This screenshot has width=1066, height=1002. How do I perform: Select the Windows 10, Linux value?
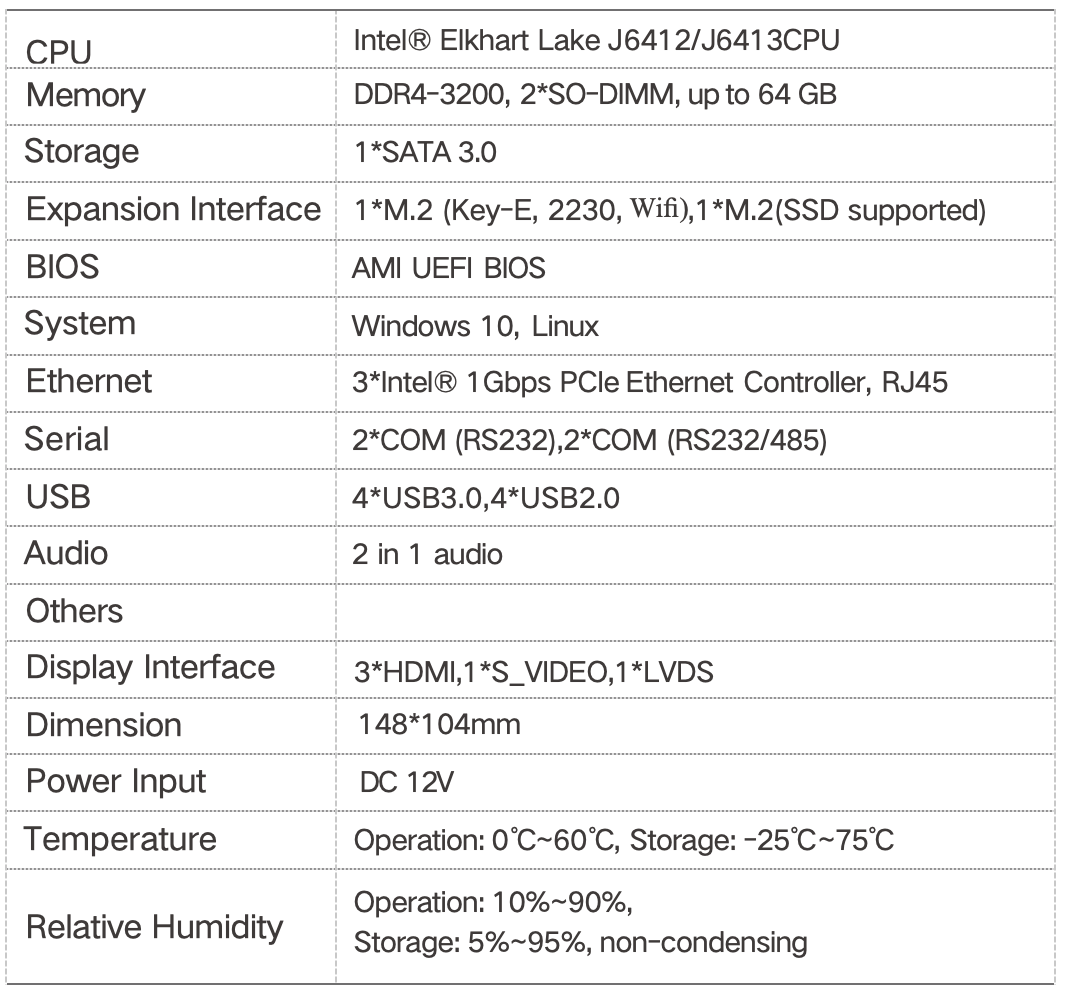475,326
